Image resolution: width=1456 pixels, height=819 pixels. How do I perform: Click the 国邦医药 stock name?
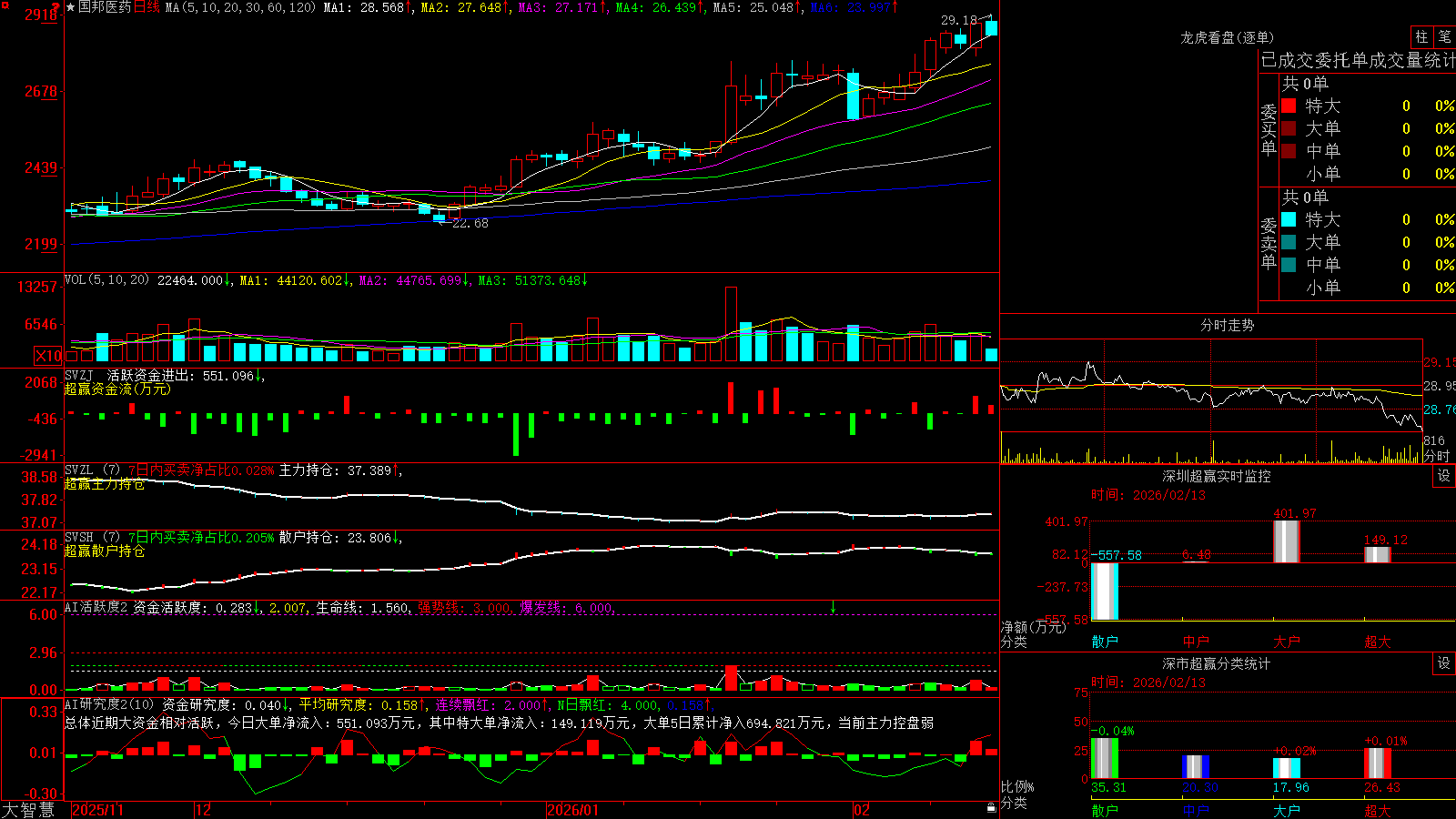coord(105,7)
